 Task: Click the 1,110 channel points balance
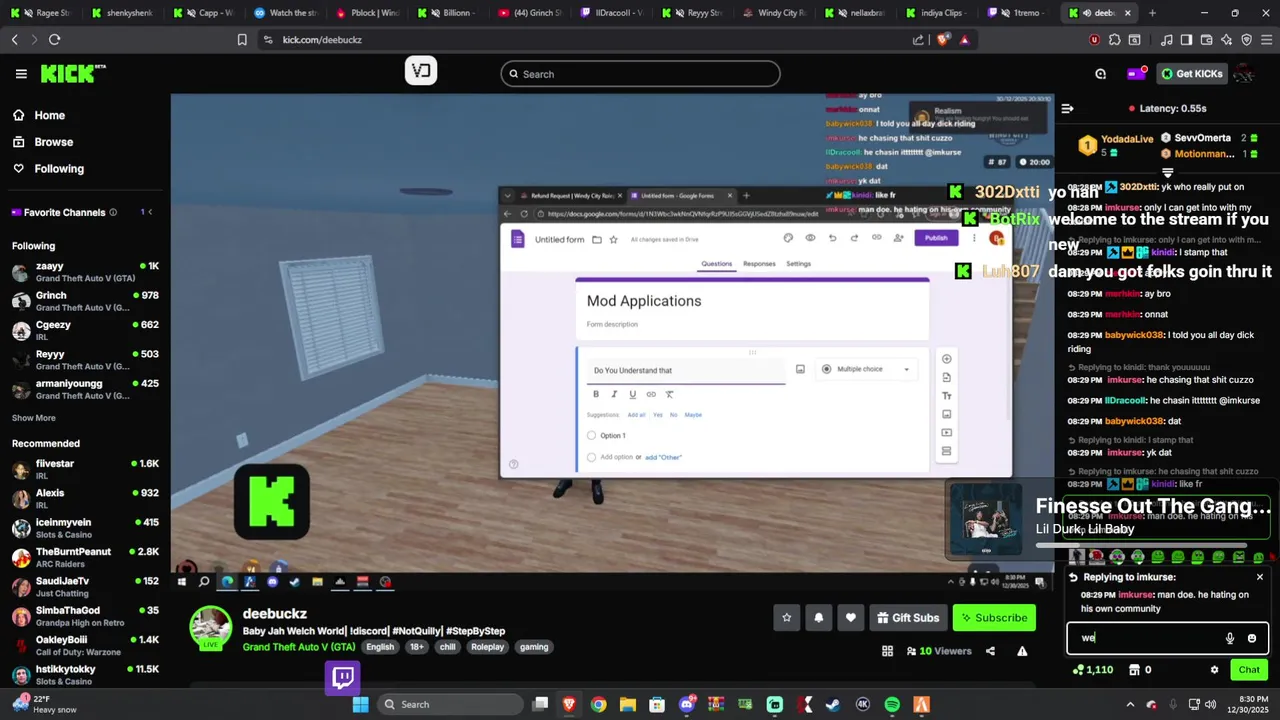(1092, 670)
